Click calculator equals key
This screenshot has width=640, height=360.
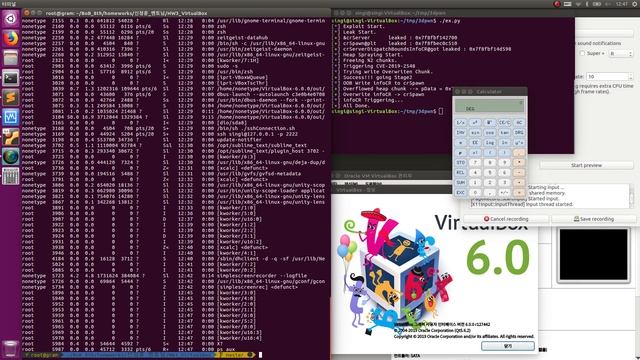(519, 192)
